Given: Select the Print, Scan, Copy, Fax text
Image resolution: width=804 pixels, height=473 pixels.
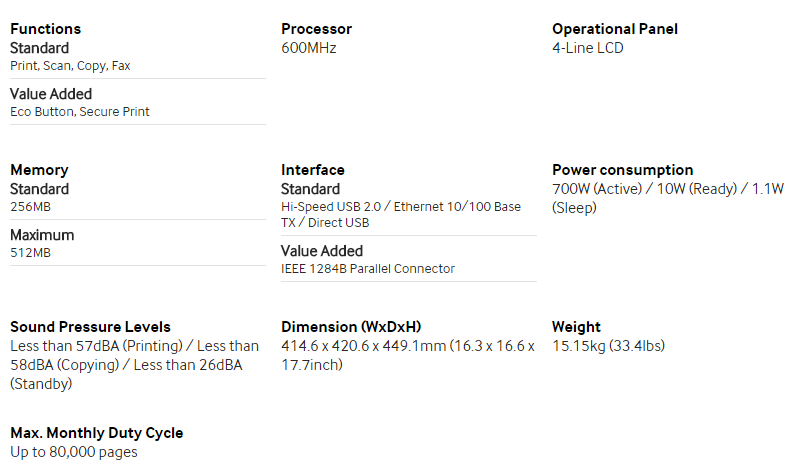Looking at the screenshot, I should point(70,66).
